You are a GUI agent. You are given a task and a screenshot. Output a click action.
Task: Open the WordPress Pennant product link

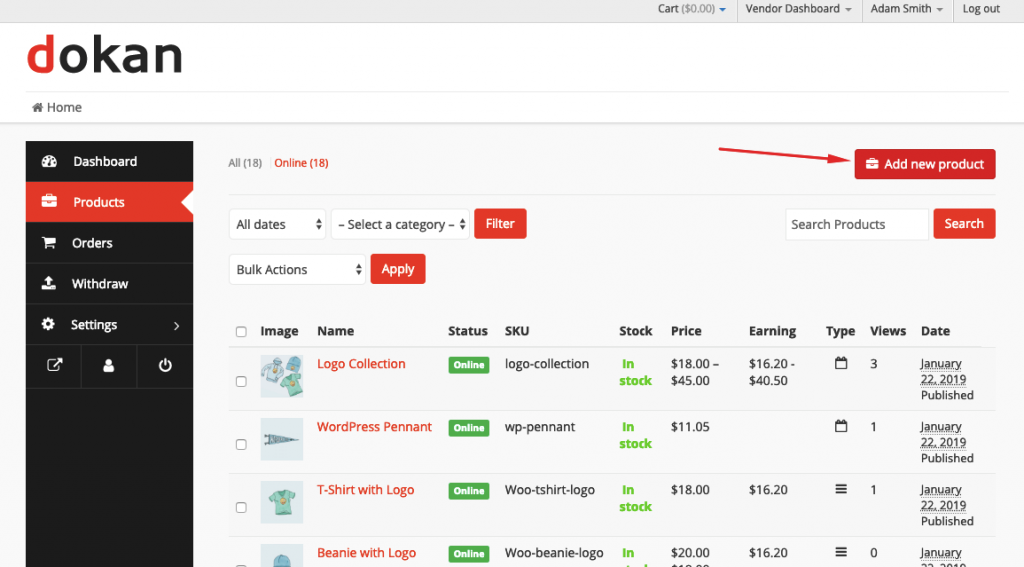[374, 427]
